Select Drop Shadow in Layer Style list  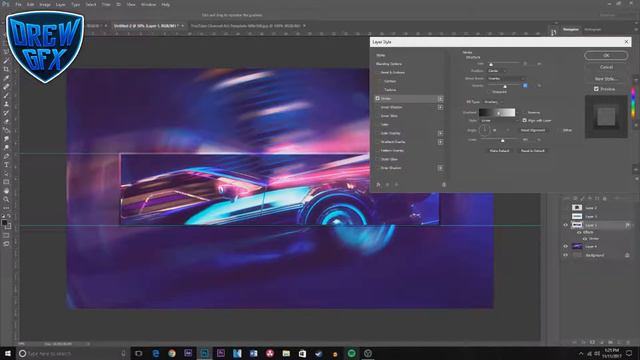(x=391, y=168)
